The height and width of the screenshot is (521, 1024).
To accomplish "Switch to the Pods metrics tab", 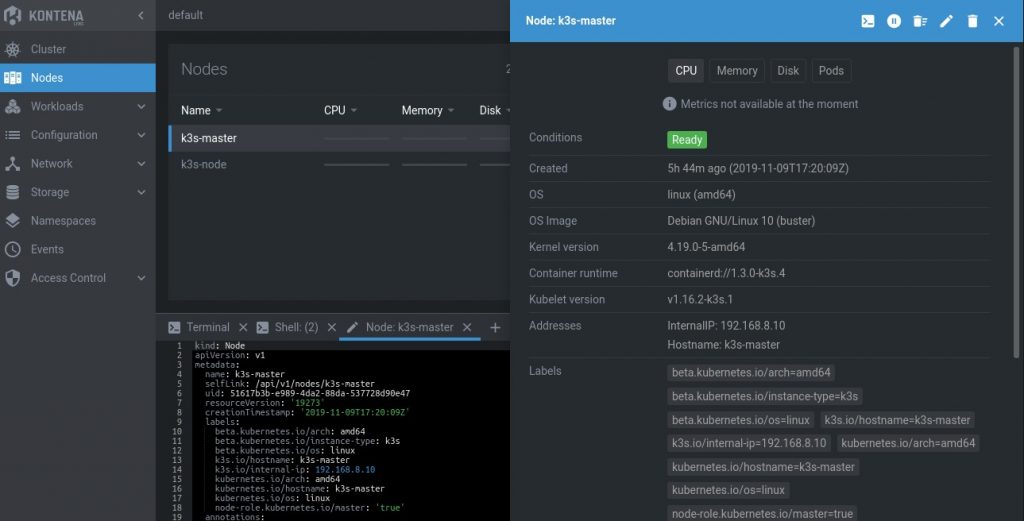I will tap(831, 71).
